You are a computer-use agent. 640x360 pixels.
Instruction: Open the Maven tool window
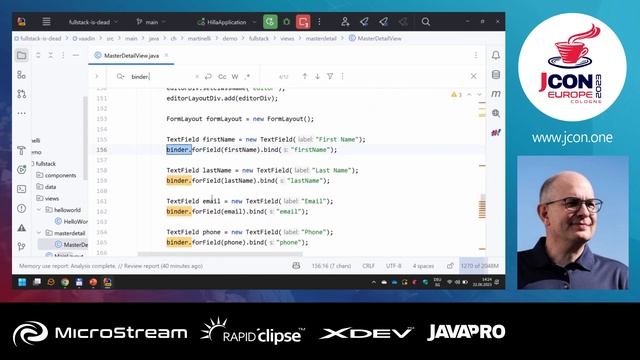(496, 94)
